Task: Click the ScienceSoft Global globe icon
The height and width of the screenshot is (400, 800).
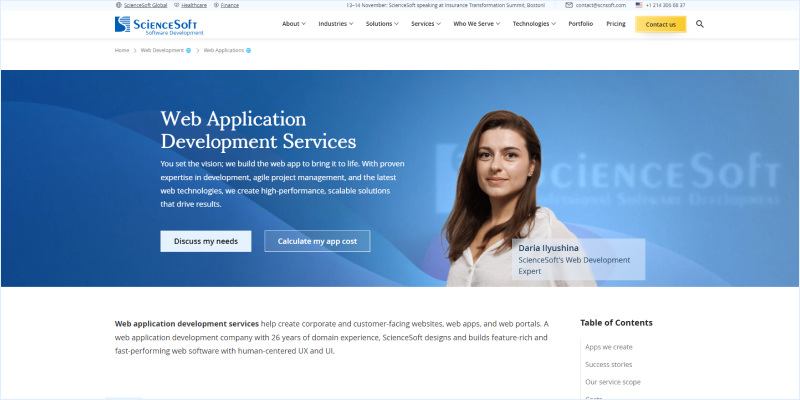Action: pos(118,5)
